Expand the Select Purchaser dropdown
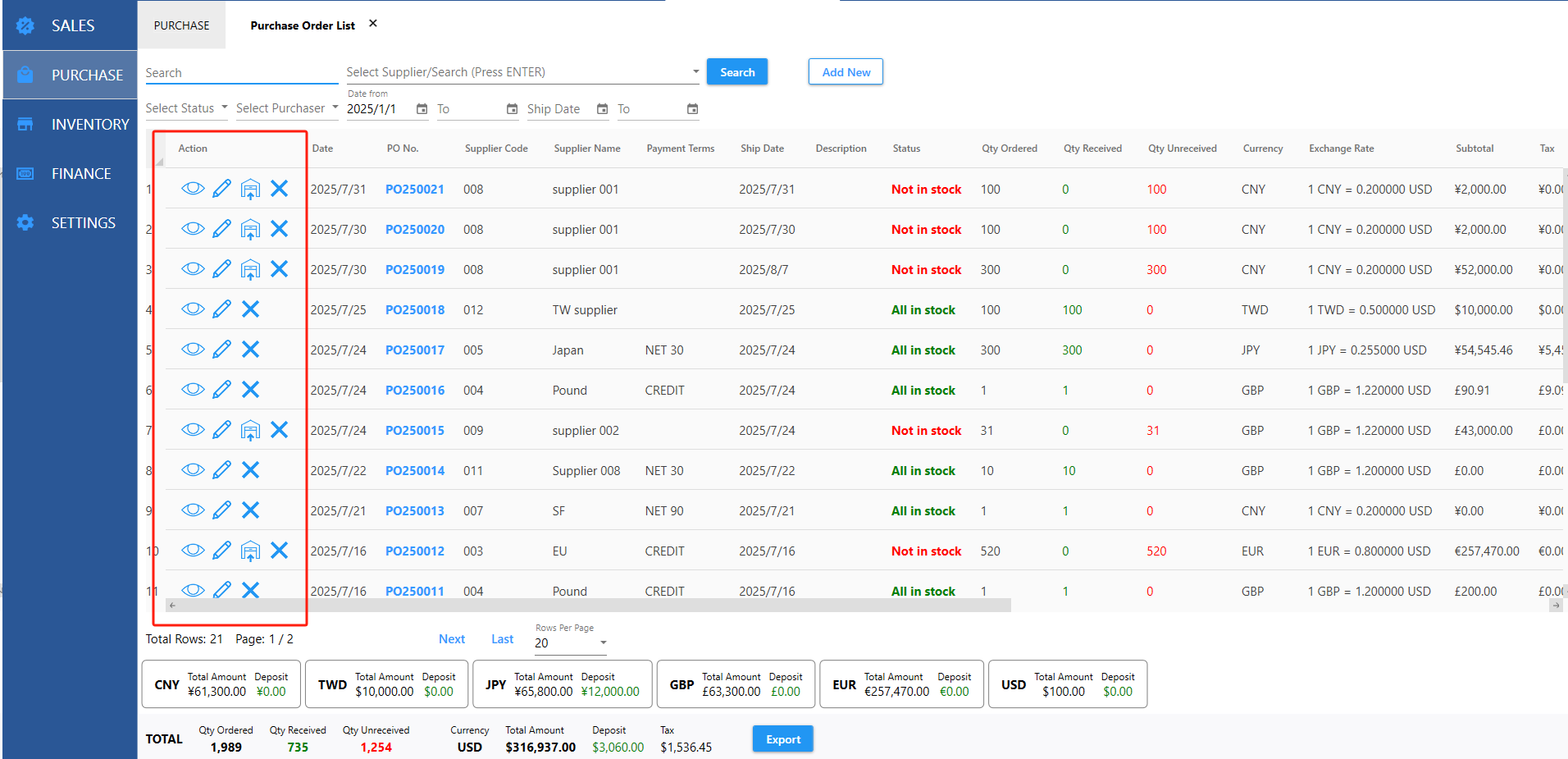The image size is (1568, 759). coord(286,108)
